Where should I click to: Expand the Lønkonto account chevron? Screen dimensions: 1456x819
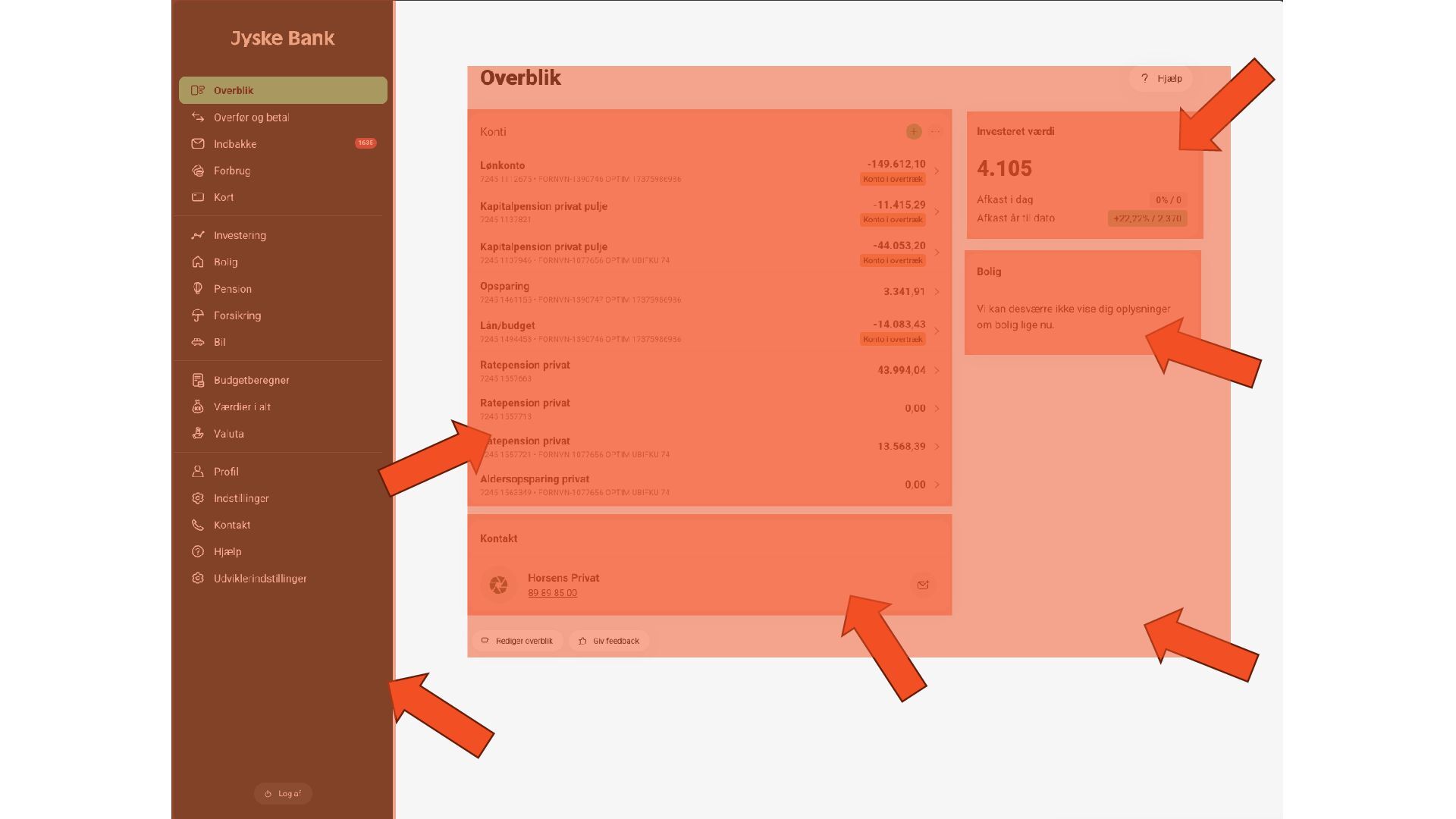coord(937,171)
